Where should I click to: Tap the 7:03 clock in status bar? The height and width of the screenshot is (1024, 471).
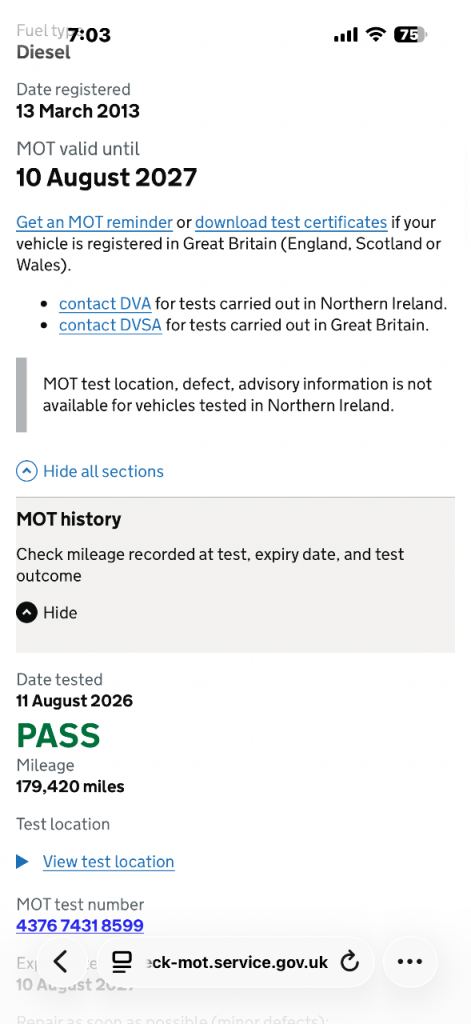[x=89, y=35]
